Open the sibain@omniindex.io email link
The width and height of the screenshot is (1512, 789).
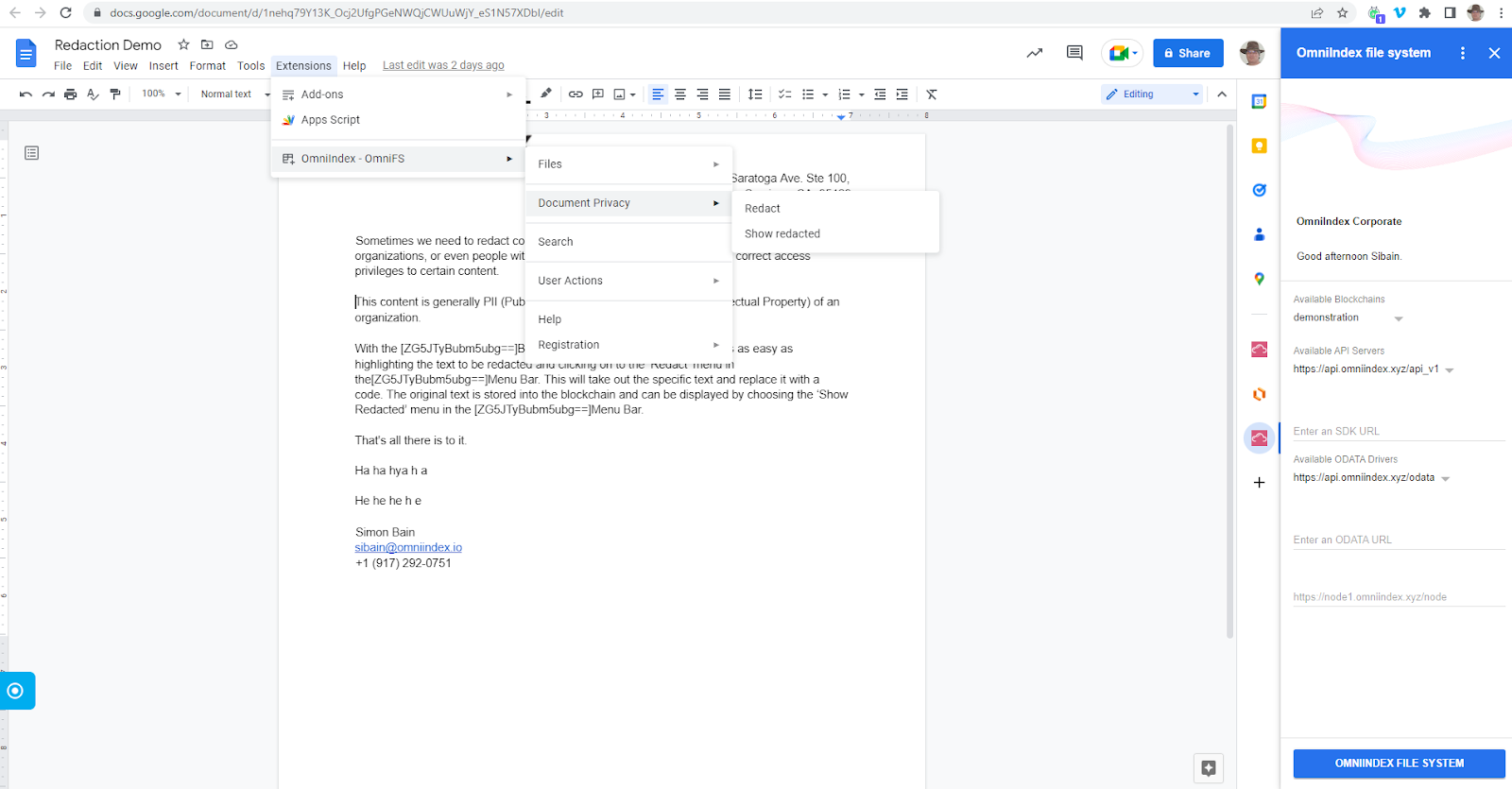[408, 548]
